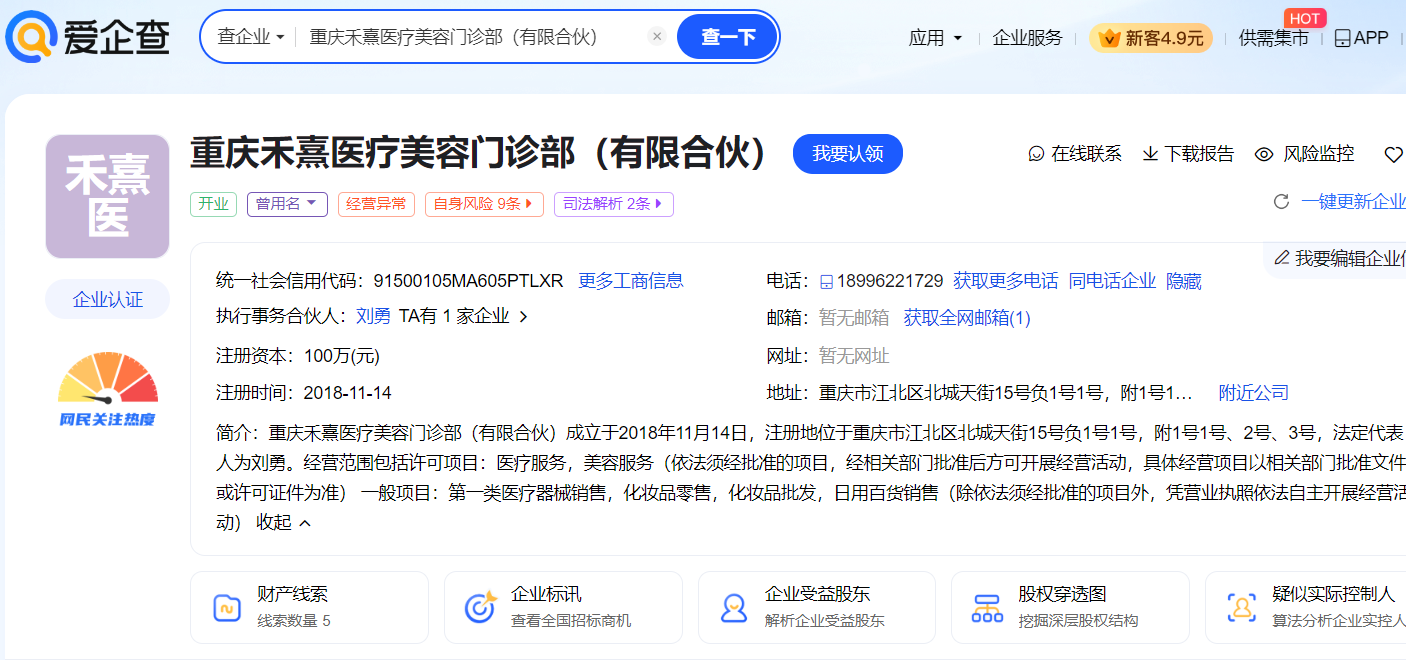Open the 企业标讯 target icon card
Viewport: 1406px width, 660px height.
(x=481, y=607)
